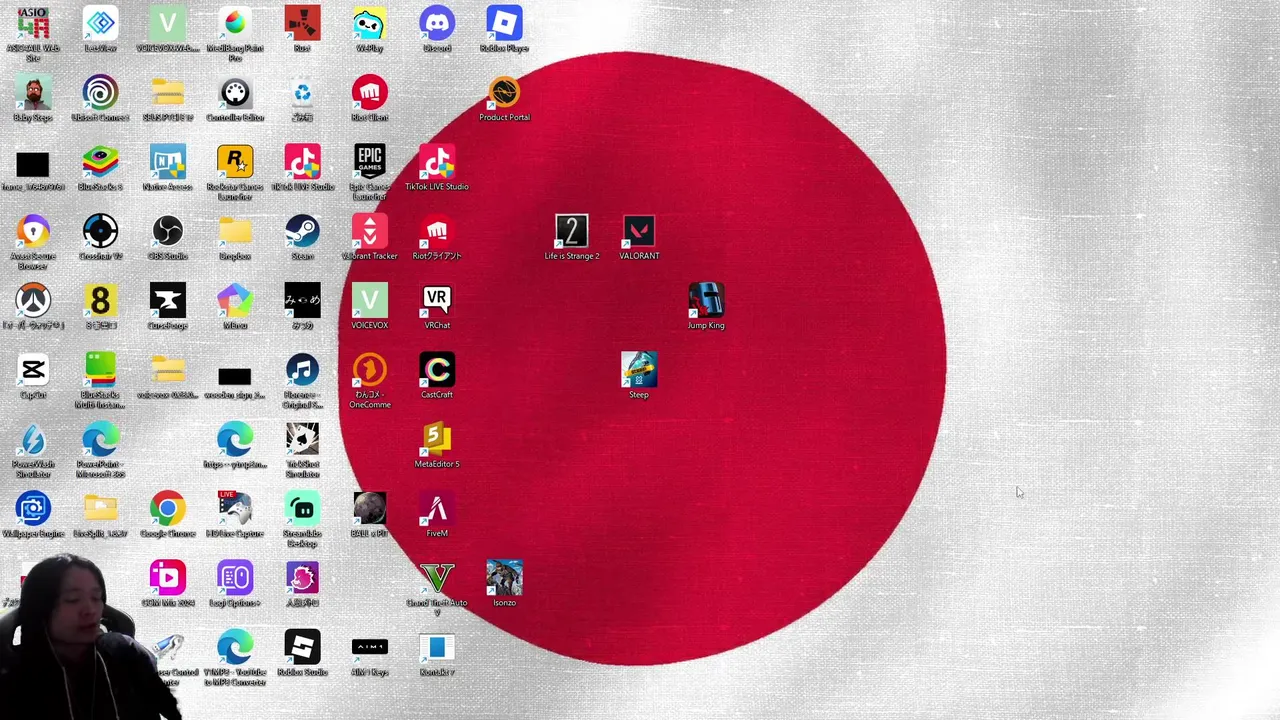Launch the VRChat desktop icon

[x=437, y=301]
